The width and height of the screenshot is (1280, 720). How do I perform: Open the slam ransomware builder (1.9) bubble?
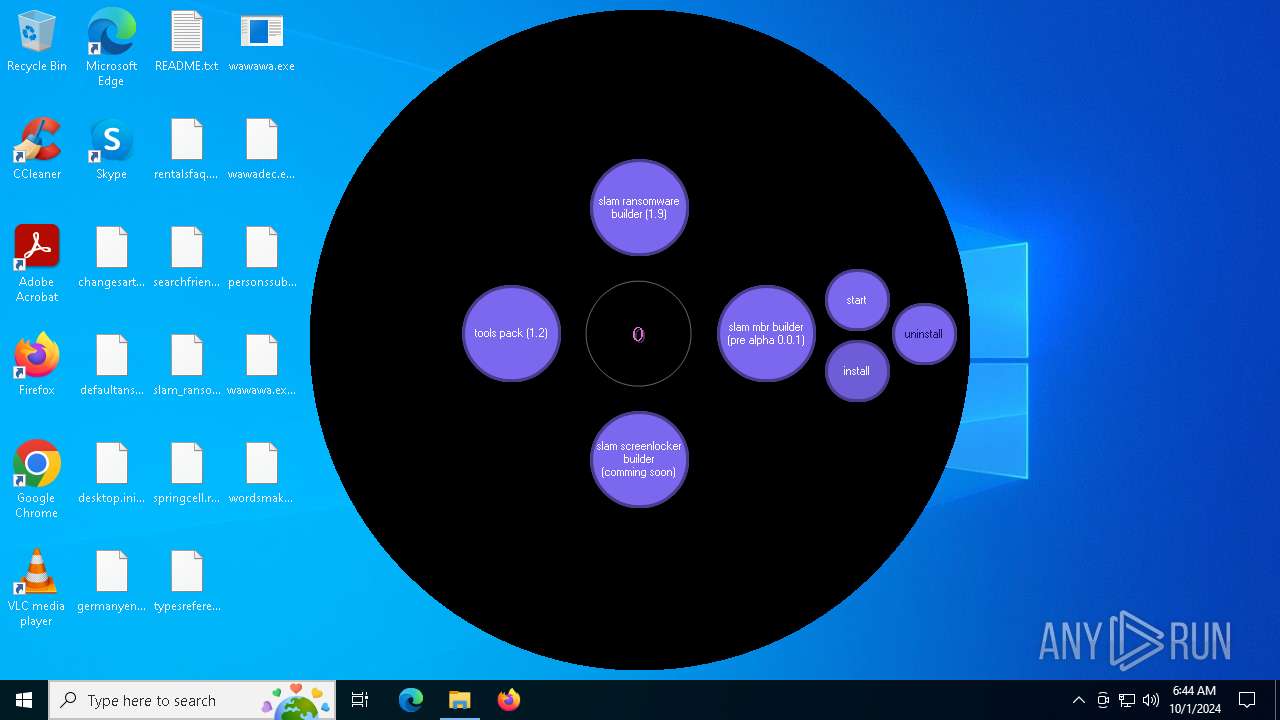639,207
